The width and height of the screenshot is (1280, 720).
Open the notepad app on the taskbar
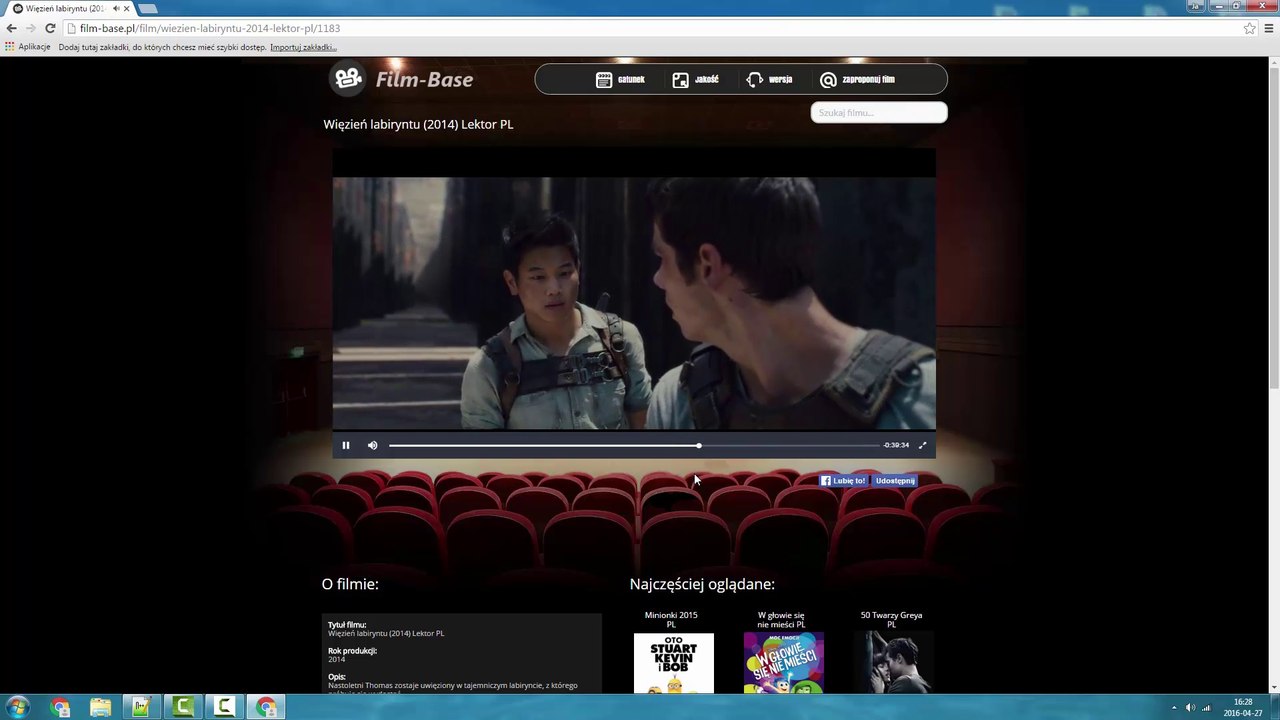[x=142, y=708]
